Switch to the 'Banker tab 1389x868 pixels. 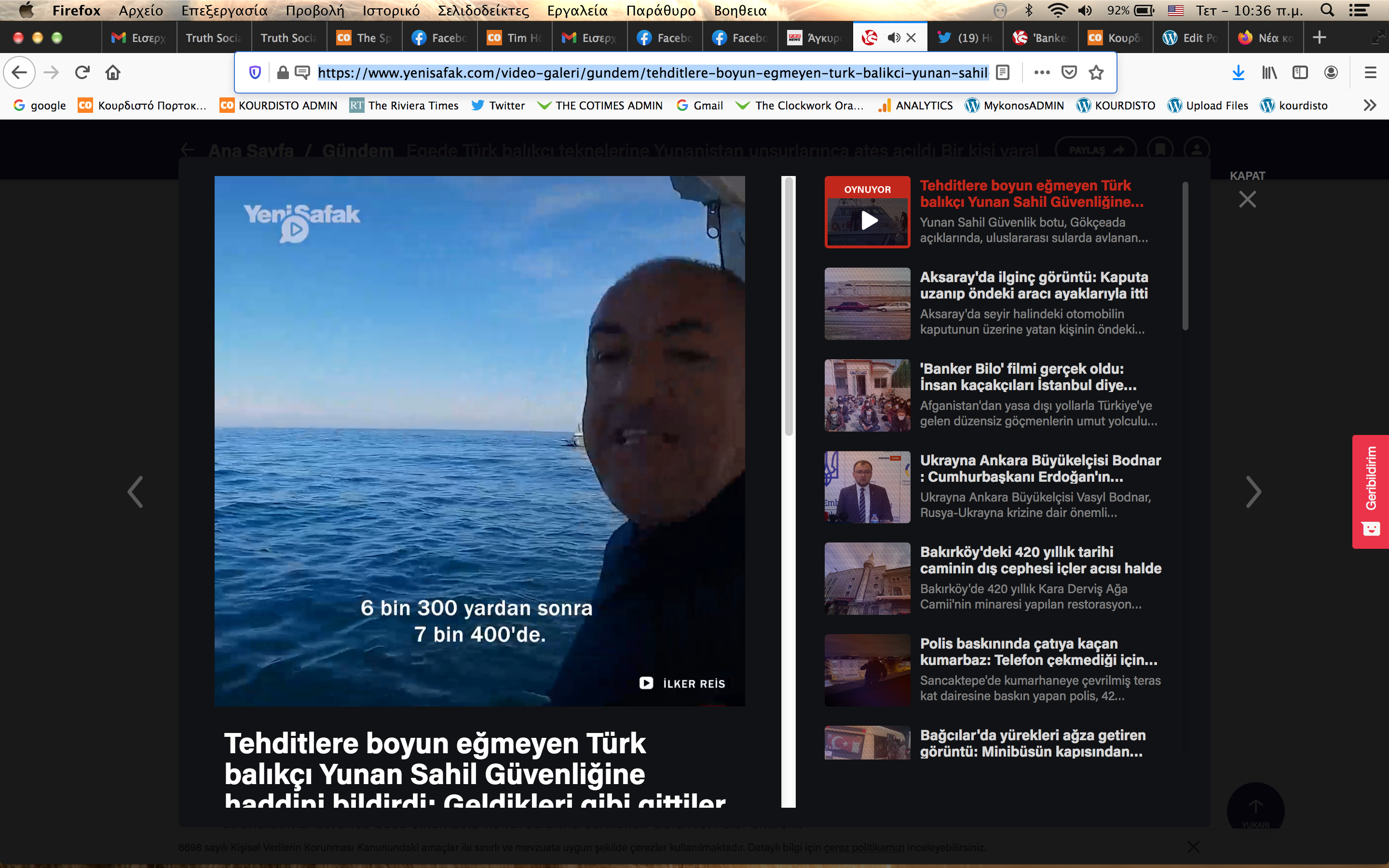point(1041,38)
